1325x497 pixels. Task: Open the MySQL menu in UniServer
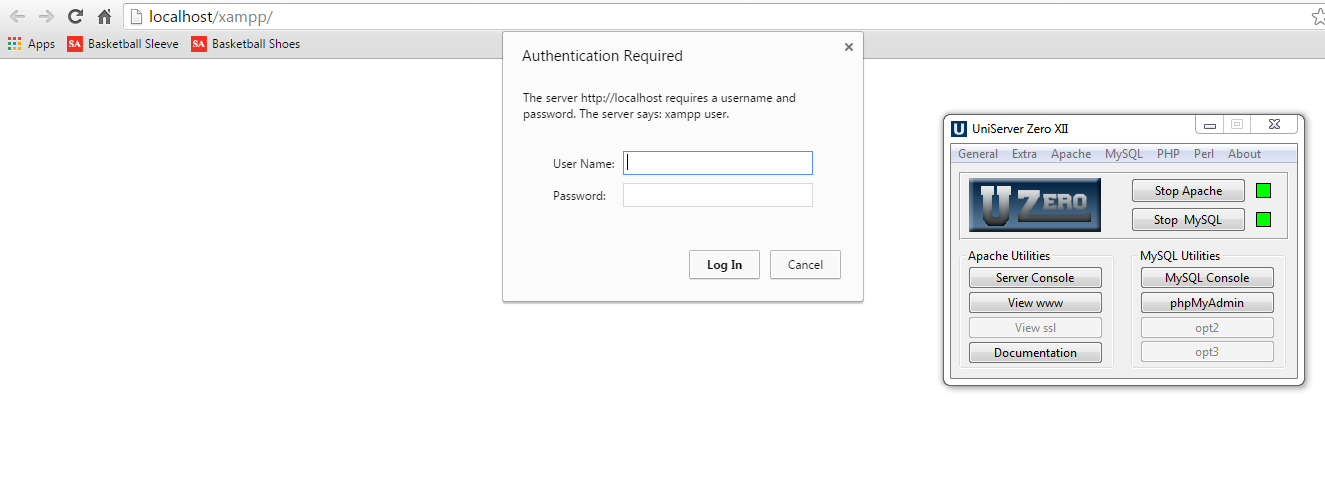click(1124, 154)
